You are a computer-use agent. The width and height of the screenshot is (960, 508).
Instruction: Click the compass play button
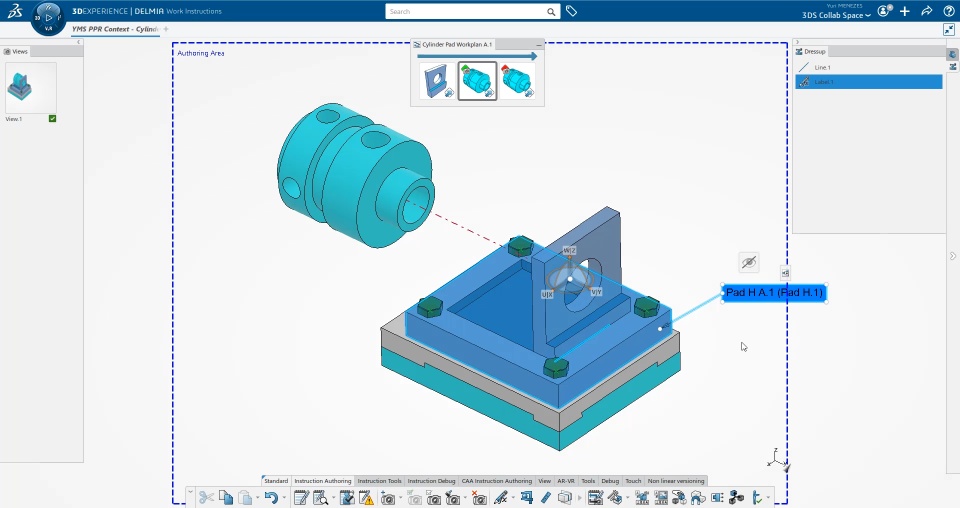click(49, 18)
